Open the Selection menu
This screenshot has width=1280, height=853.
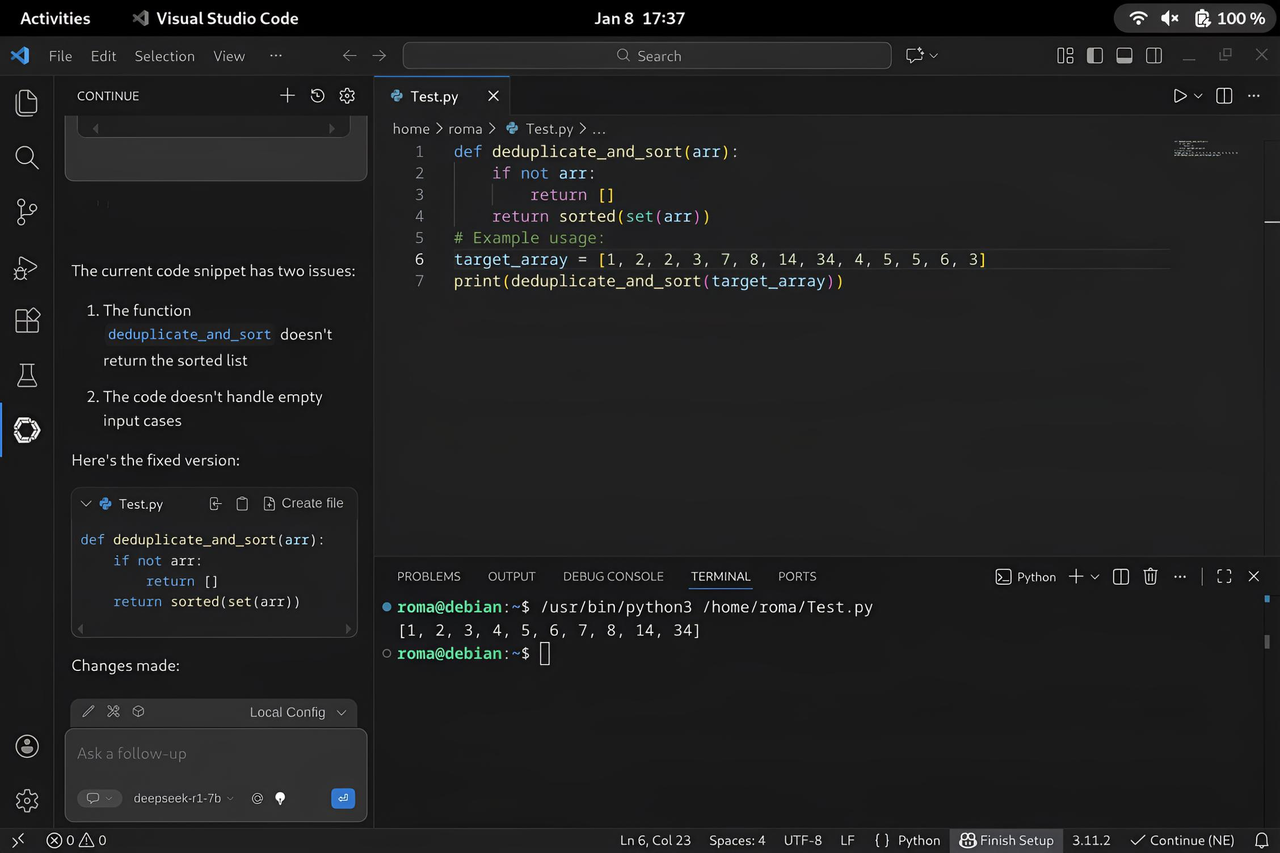pos(165,56)
